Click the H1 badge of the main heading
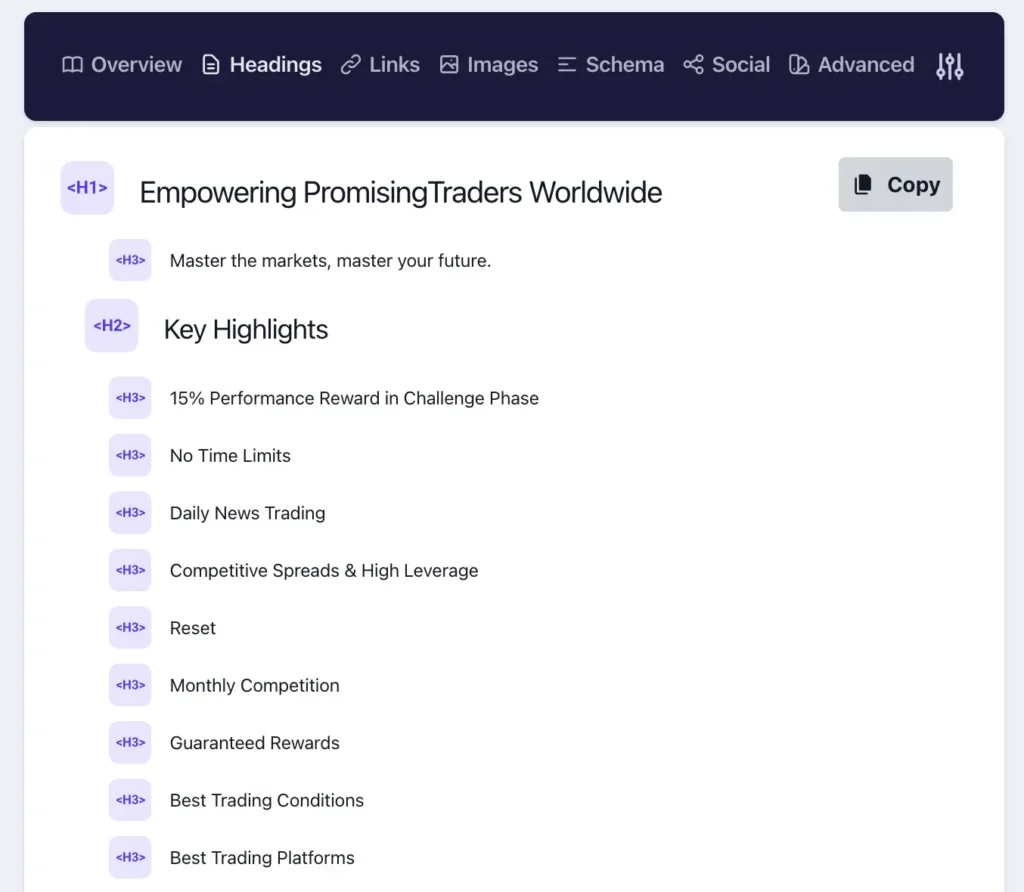This screenshot has height=892, width=1024. [x=87, y=187]
